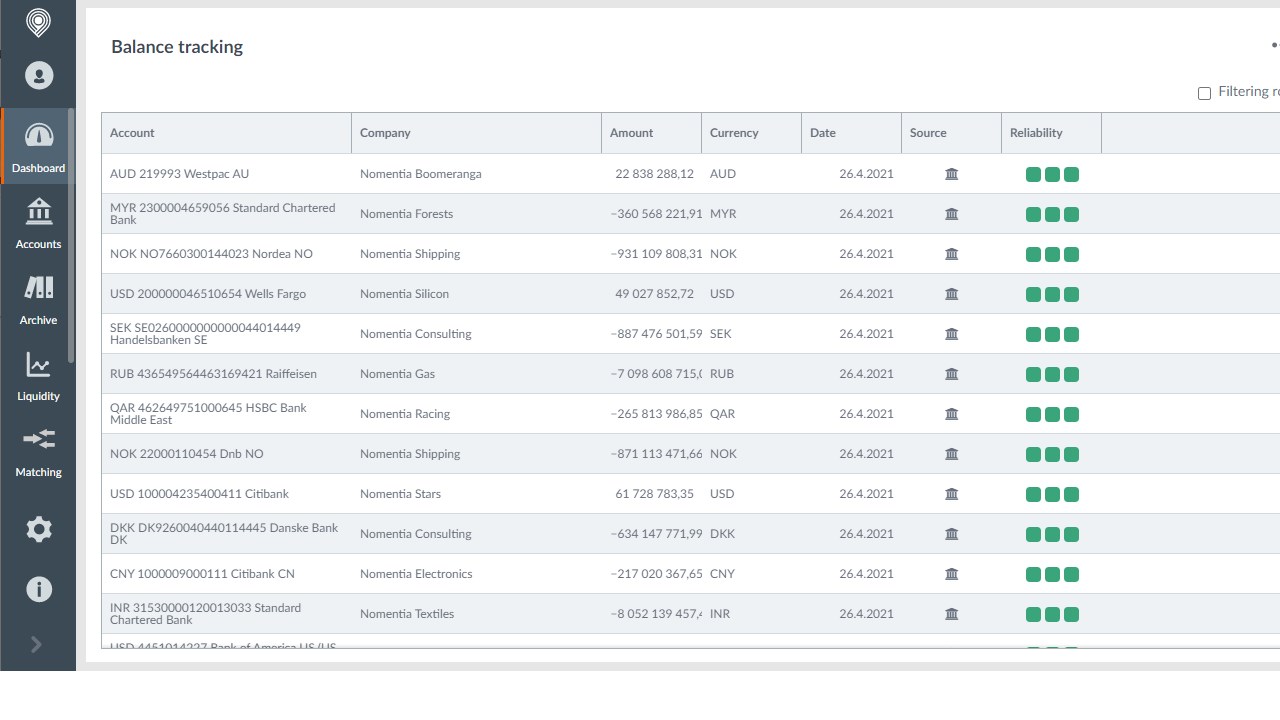This screenshot has width=1280, height=720.
Task: Click bank source icon for Citibank CN row
Action: (x=952, y=574)
